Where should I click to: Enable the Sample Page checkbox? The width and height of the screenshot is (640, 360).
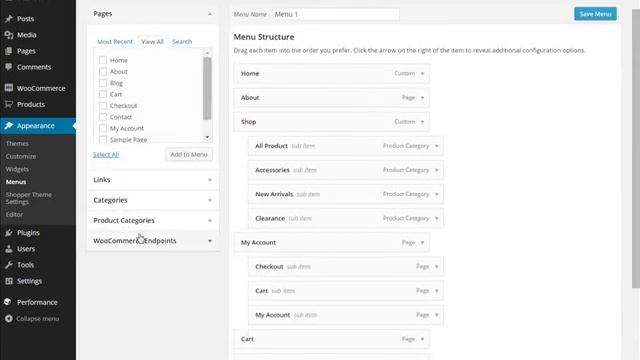point(103,140)
